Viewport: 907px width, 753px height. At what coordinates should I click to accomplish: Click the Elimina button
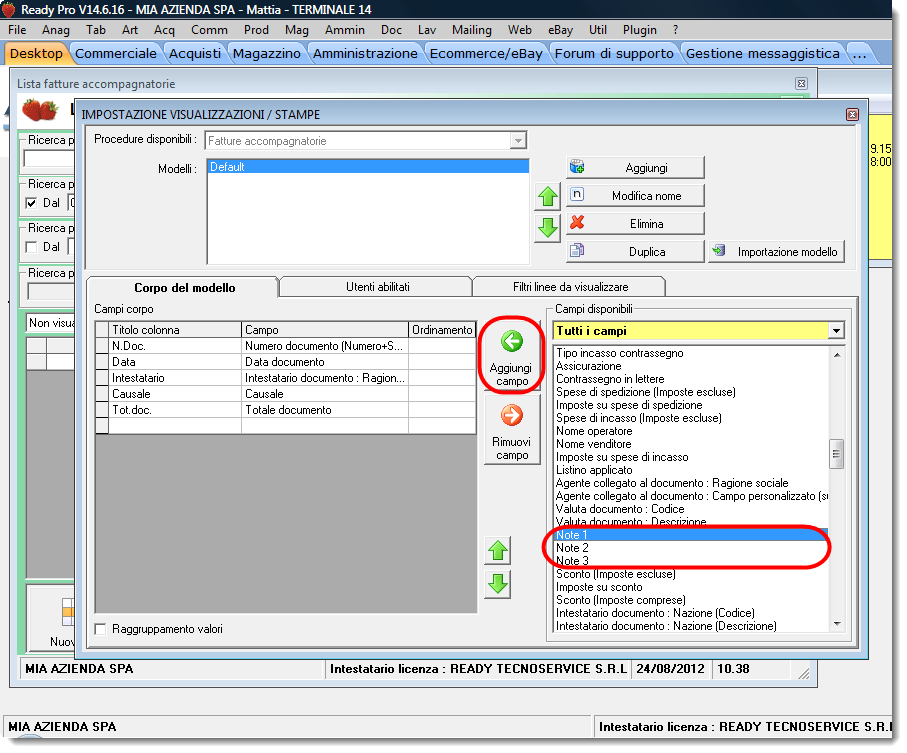click(635, 223)
